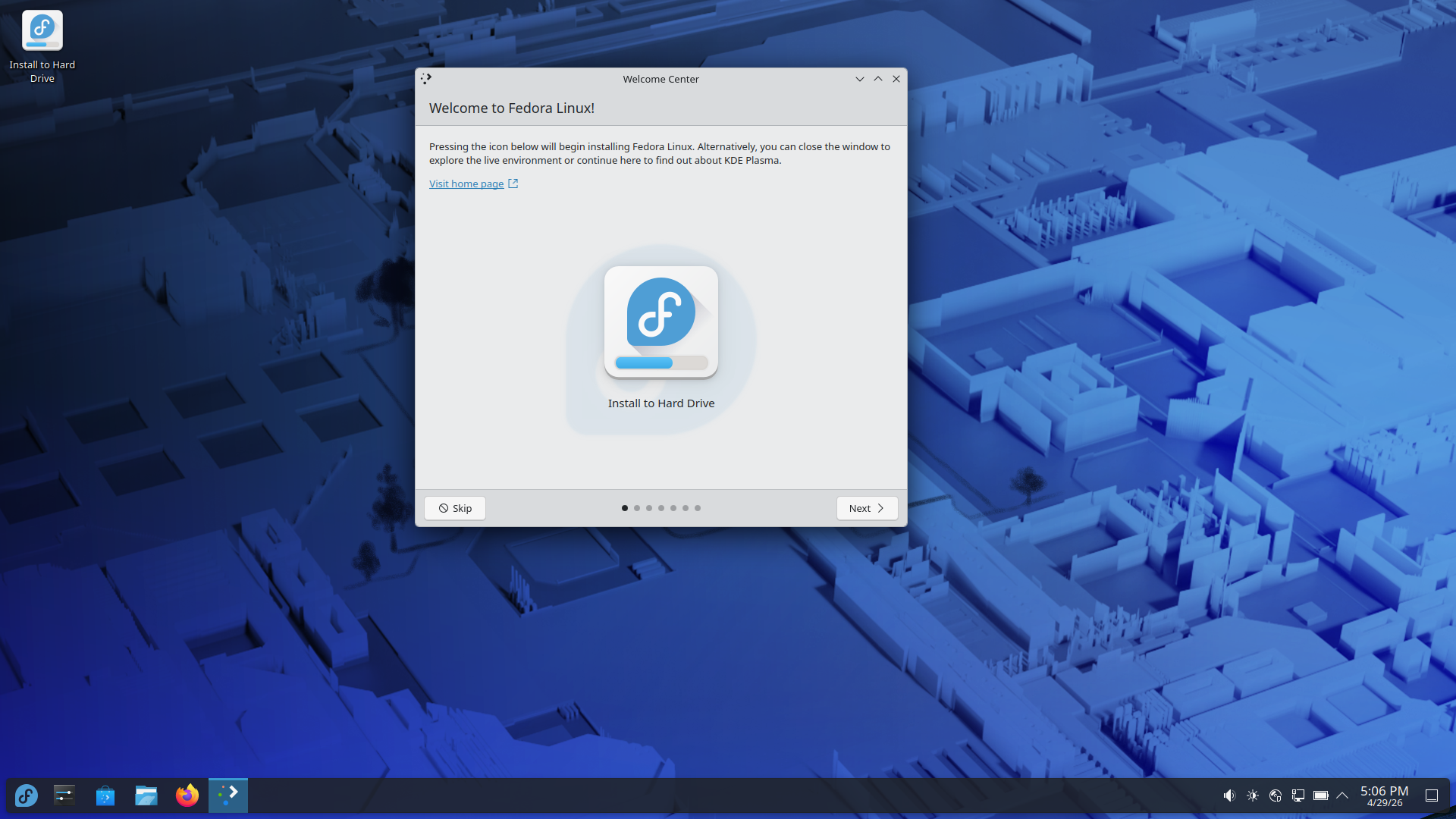Click the Skip button
1456x819 pixels.
tap(455, 508)
